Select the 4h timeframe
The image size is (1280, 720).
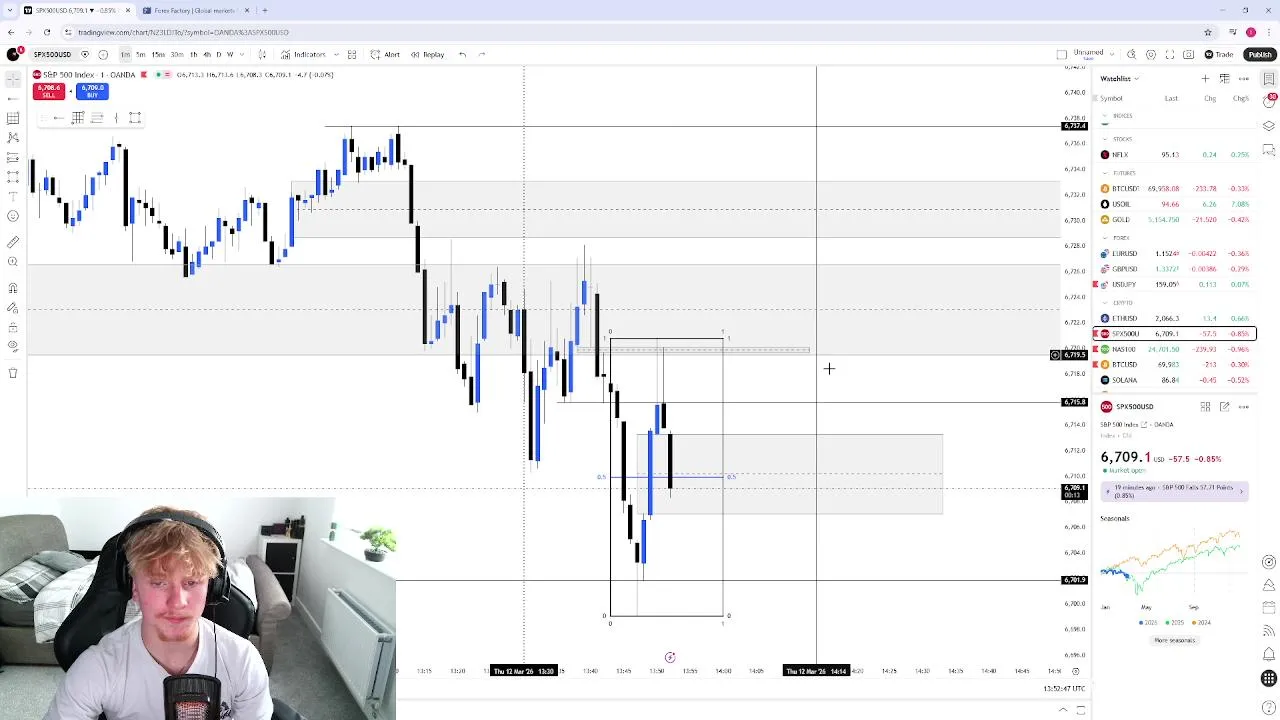point(207,54)
